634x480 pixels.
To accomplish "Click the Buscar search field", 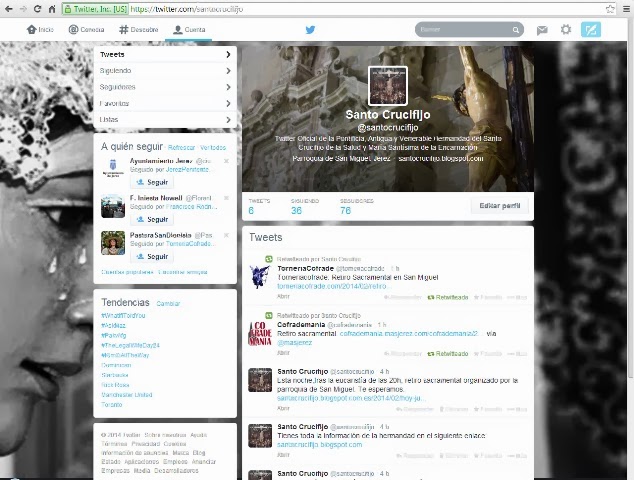I will (463, 30).
